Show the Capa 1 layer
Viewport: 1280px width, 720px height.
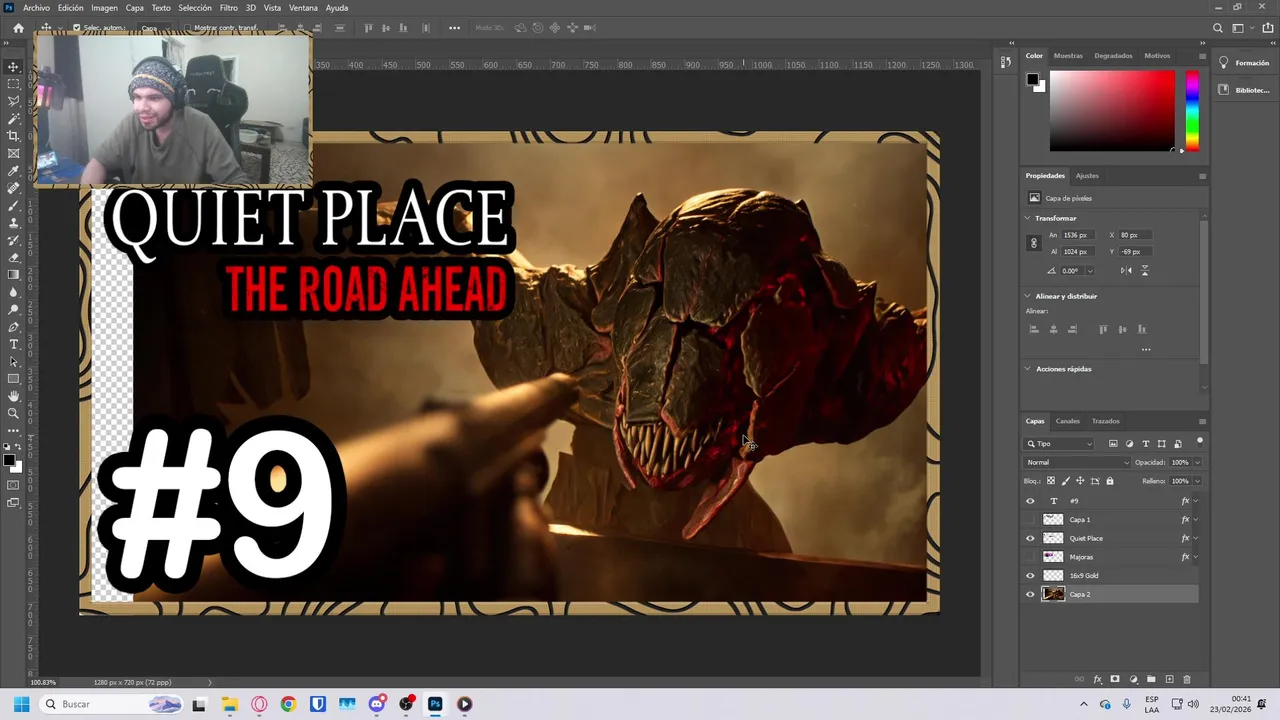tap(1030, 520)
